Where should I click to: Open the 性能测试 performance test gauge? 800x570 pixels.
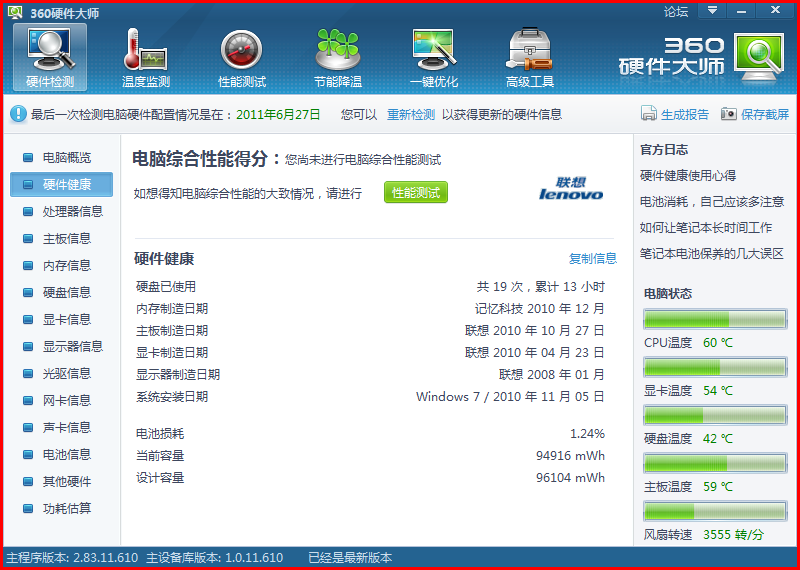[242, 57]
